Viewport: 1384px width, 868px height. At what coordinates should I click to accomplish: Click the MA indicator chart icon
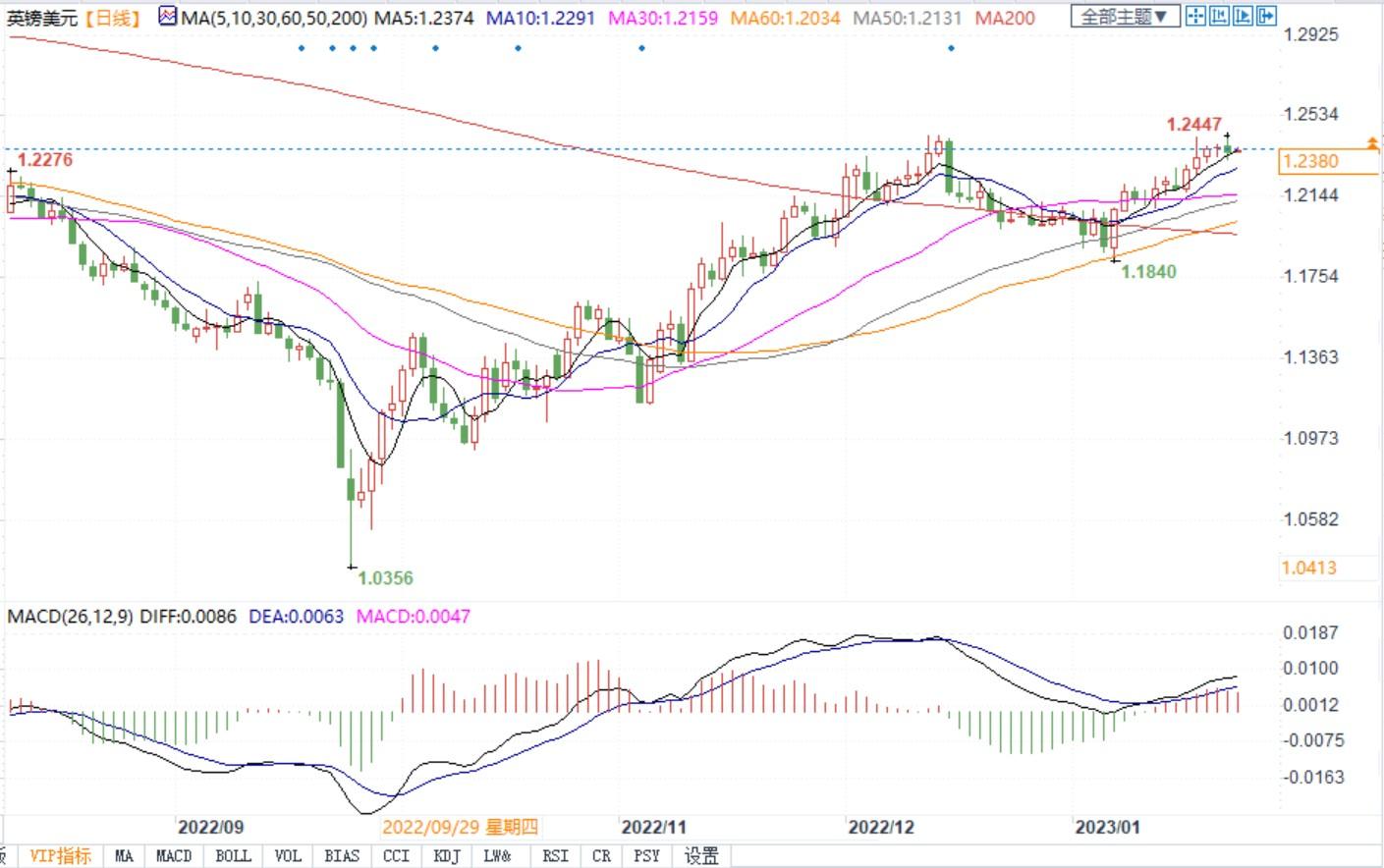167,17
